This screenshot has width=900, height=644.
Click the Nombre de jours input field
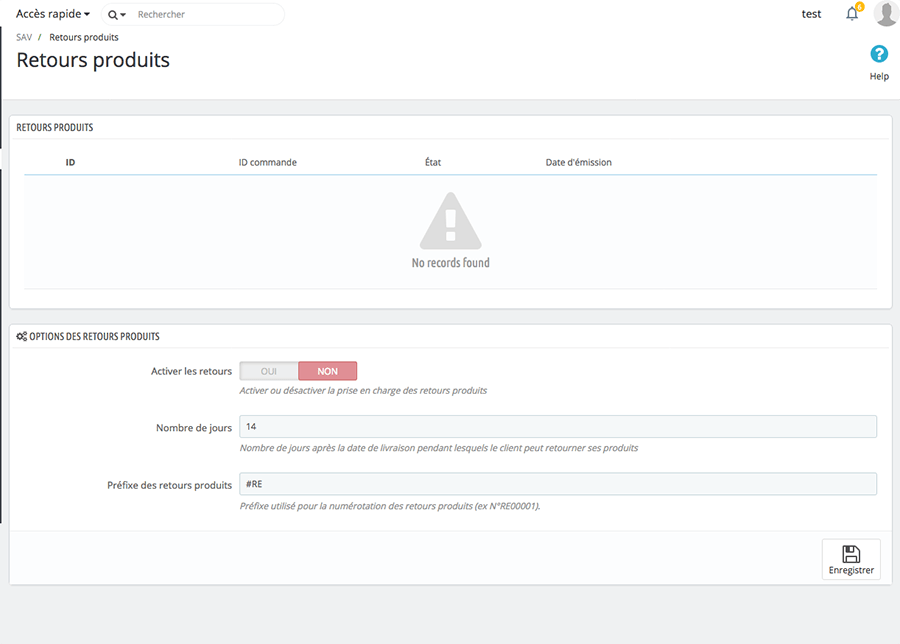pyautogui.click(x=558, y=426)
